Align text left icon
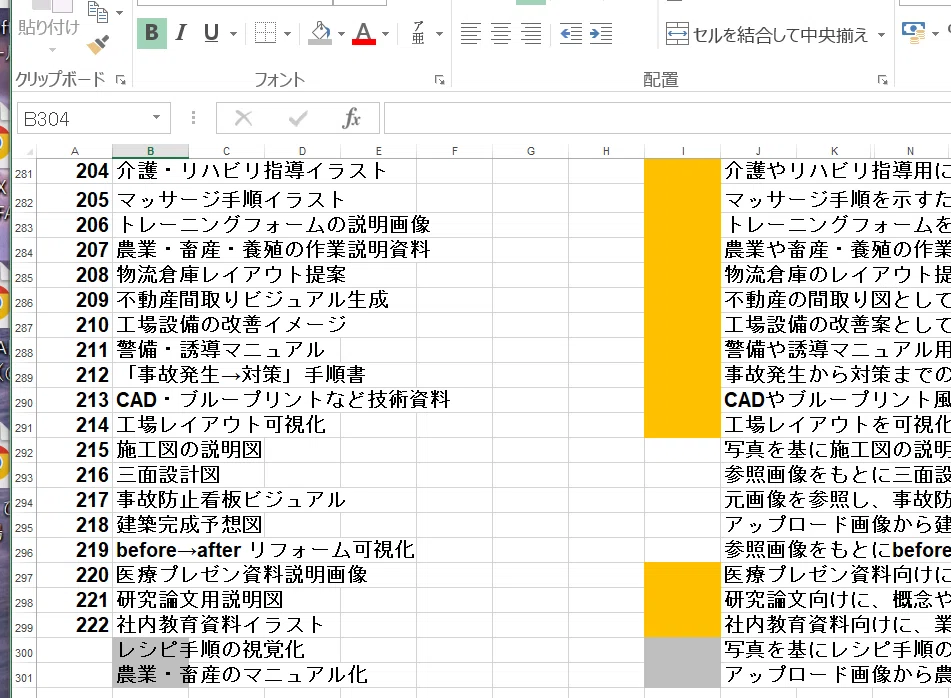 (x=471, y=33)
